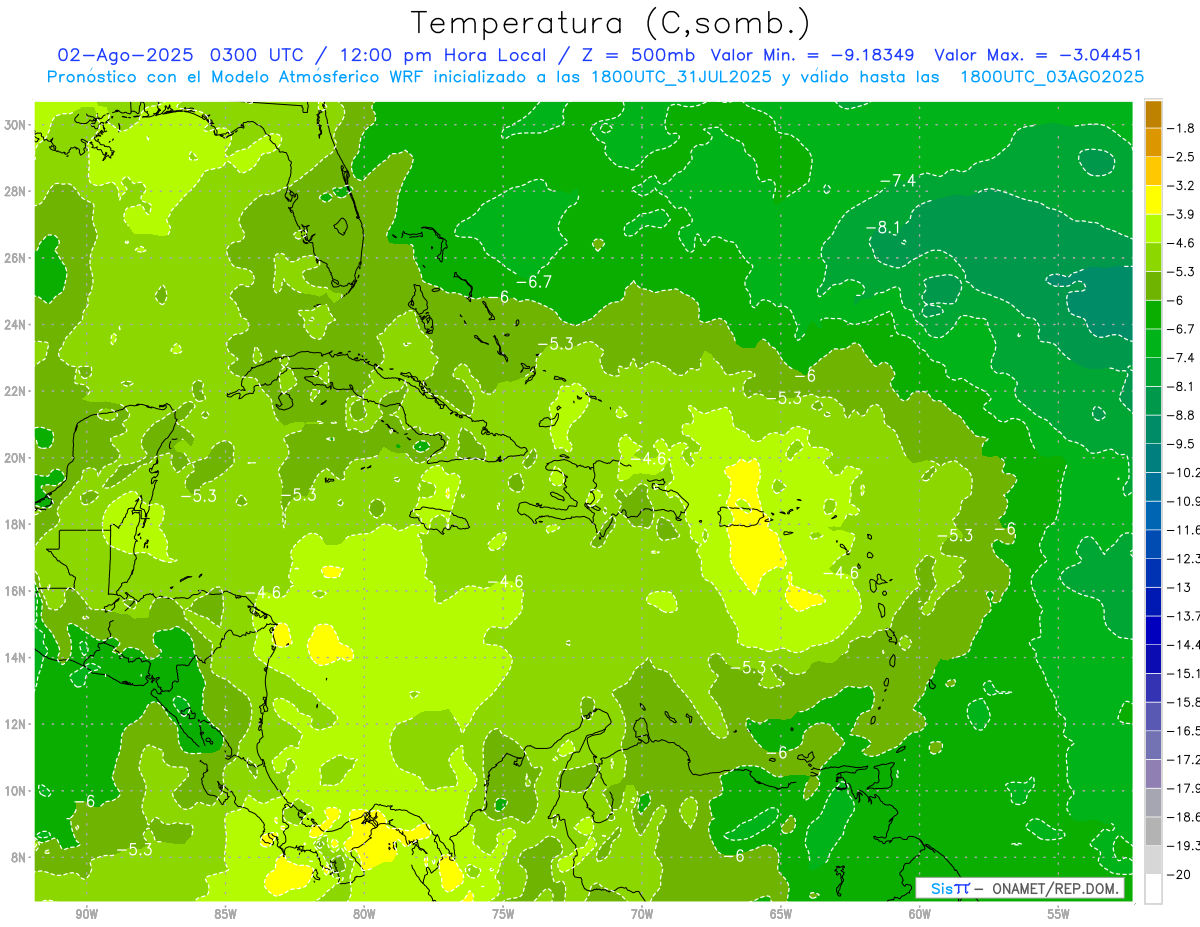Click the "16N" latitude axis label
1200x927 pixels.
click(17, 591)
